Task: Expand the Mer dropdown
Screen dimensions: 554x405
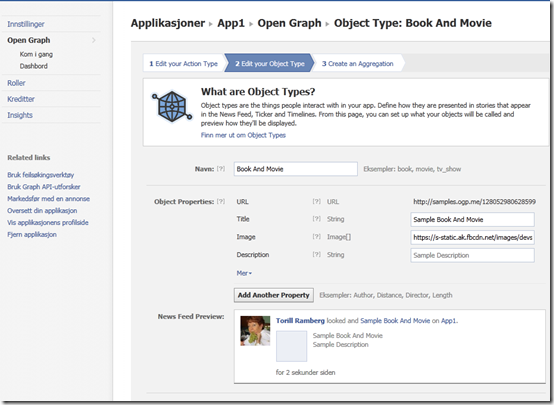Action: click(x=244, y=273)
